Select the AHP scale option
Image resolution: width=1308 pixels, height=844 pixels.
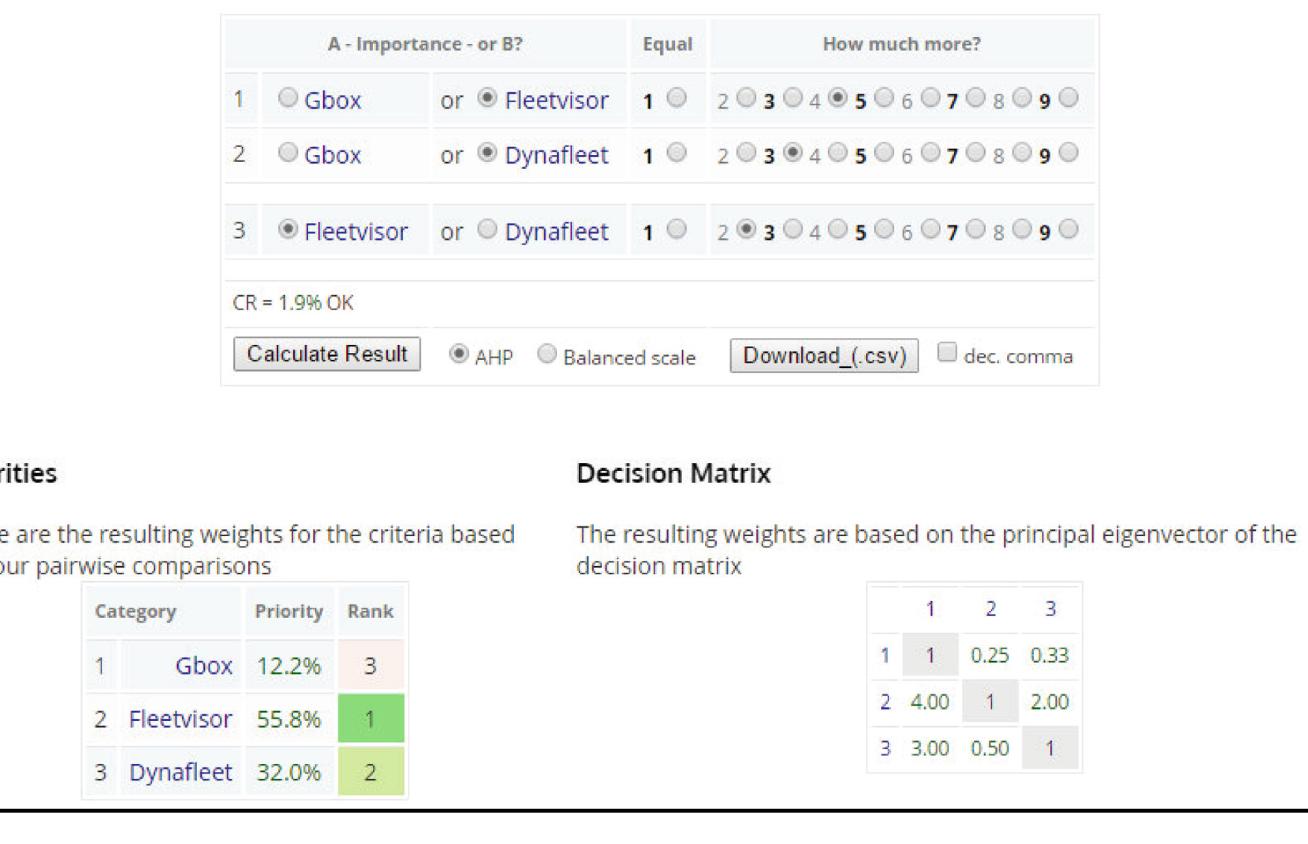[x=460, y=354]
